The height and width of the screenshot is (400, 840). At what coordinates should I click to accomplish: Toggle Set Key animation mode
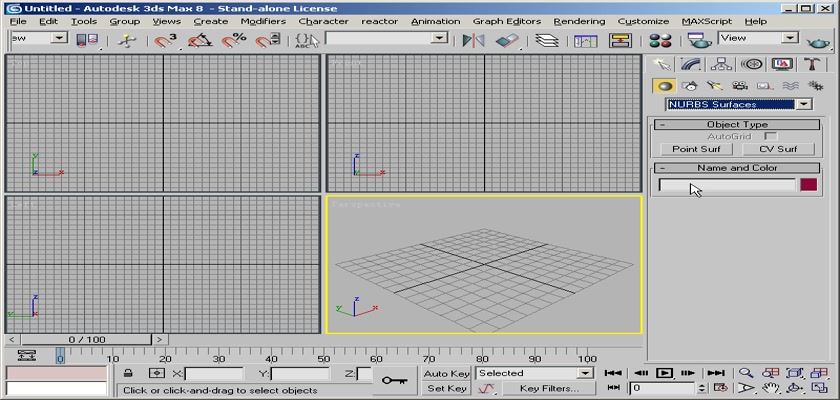(446, 389)
